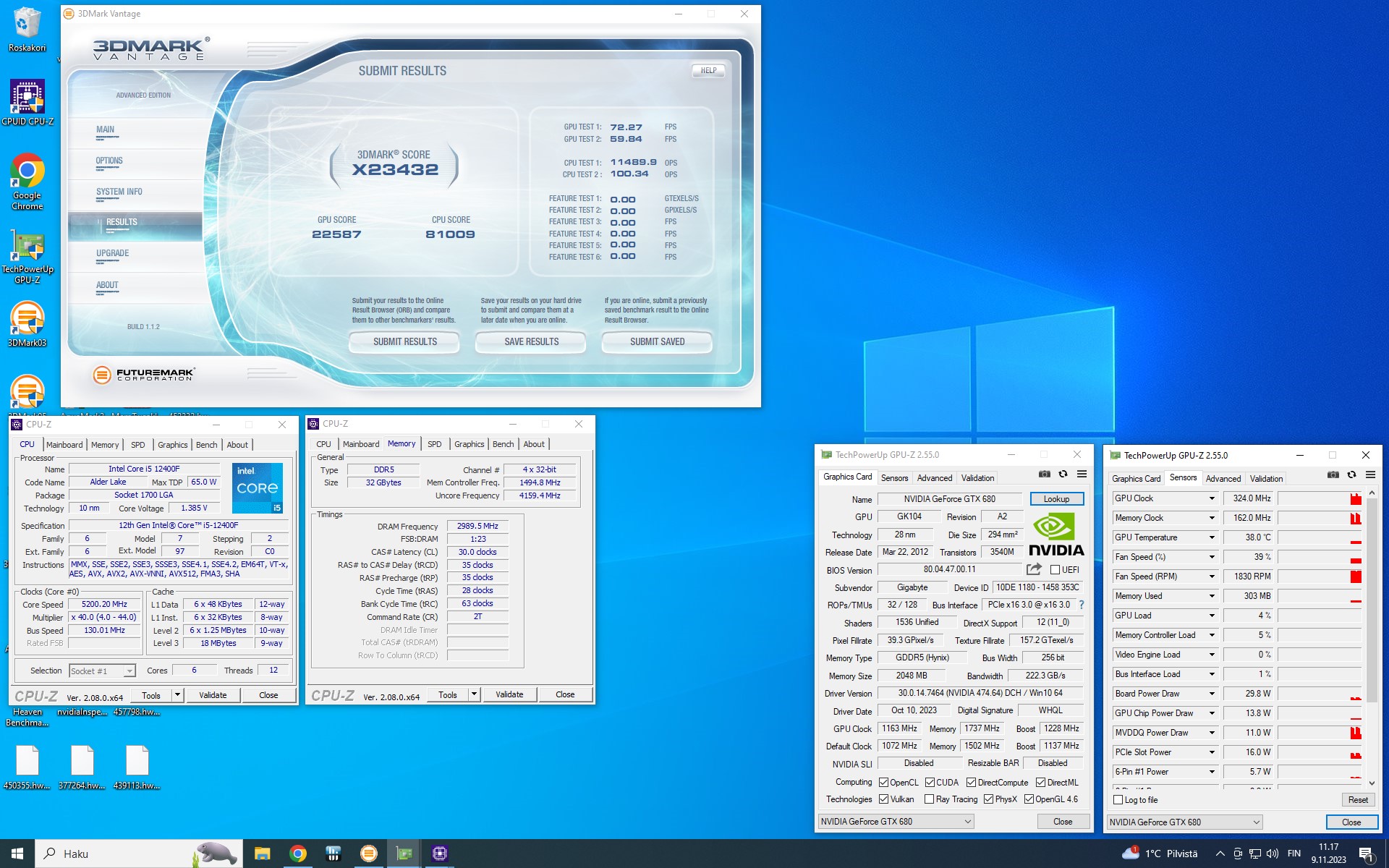Toggle DirectML checkbox in GPU-Z
The height and width of the screenshot is (868, 1389).
point(1040,783)
